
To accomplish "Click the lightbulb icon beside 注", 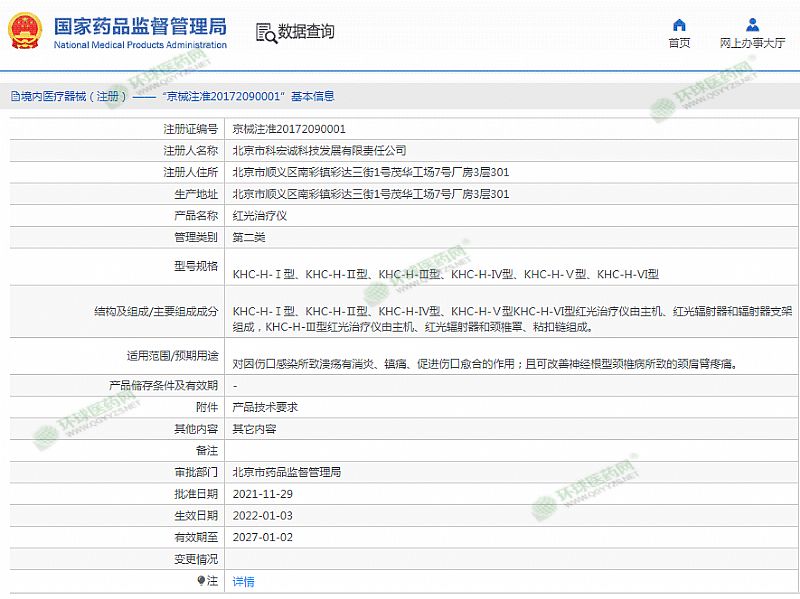I will (201, 581).
